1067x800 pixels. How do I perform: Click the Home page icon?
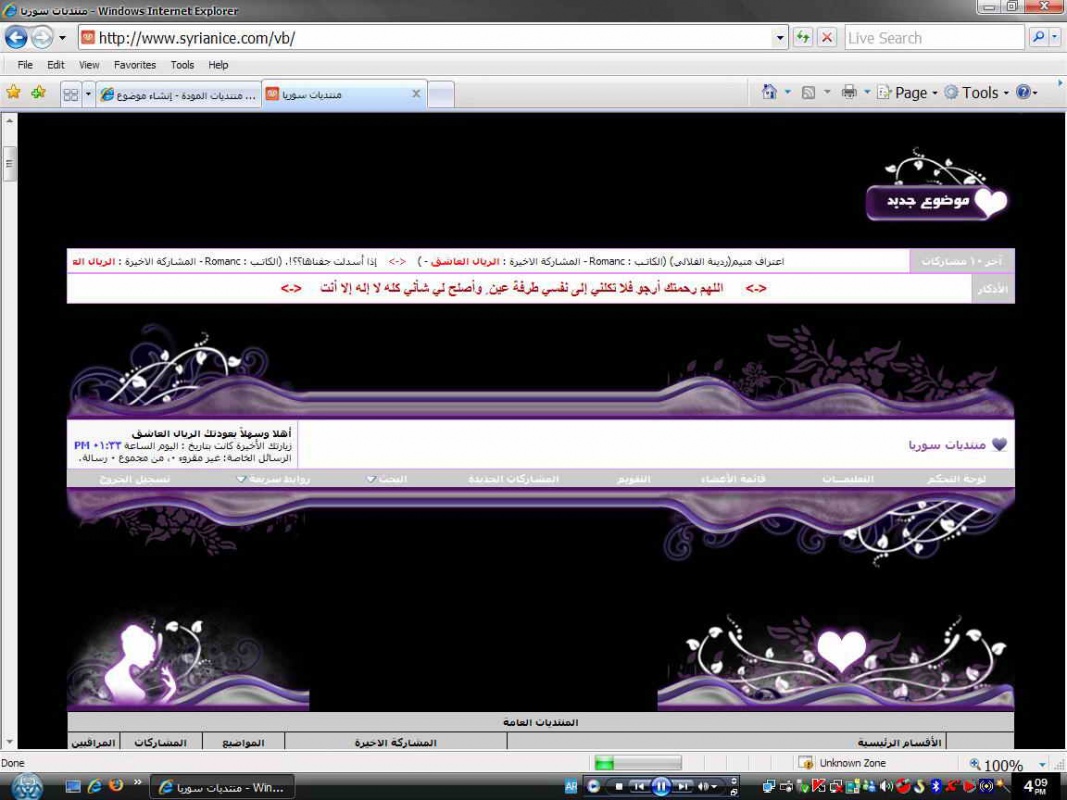coord(769,92)
